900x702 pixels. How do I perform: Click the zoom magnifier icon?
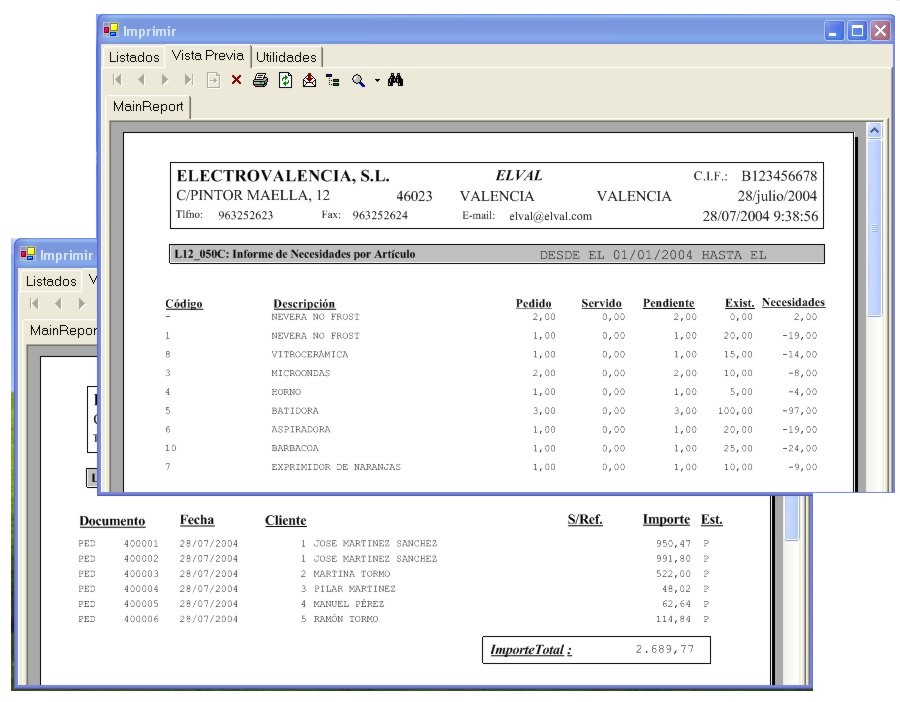(358, 80)
